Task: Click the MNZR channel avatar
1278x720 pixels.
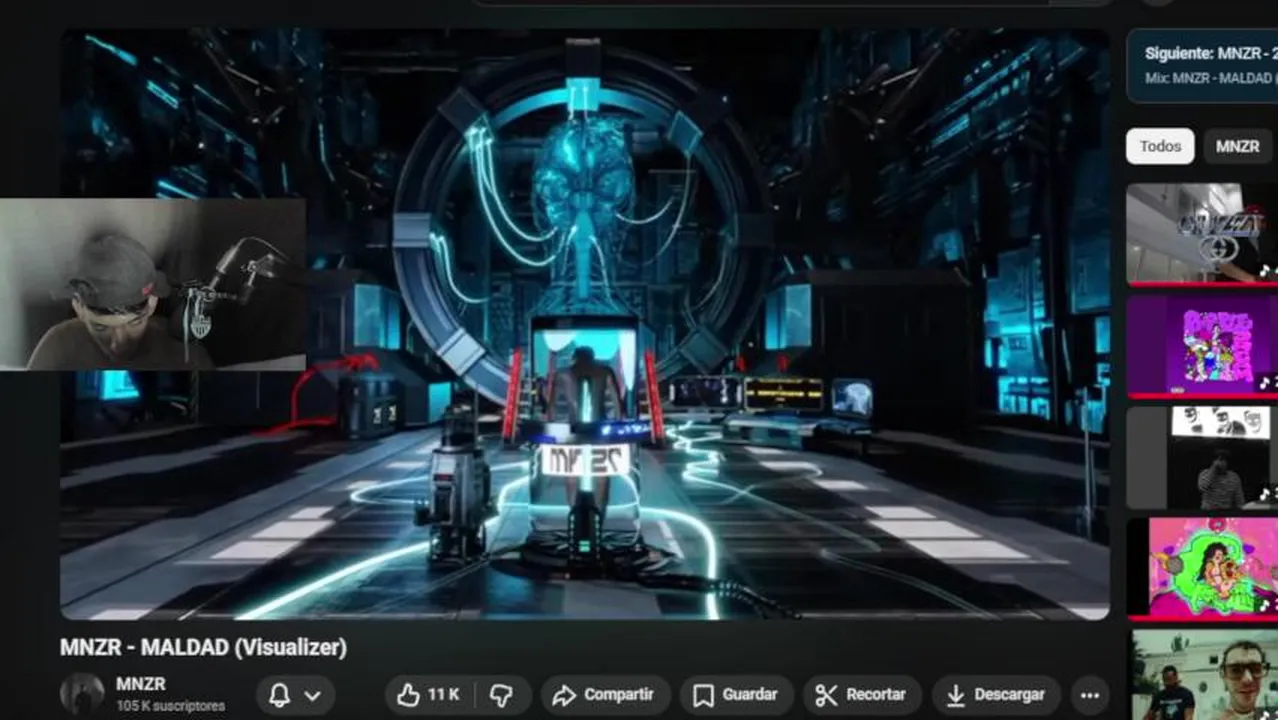Action: (x=82, y=694)
